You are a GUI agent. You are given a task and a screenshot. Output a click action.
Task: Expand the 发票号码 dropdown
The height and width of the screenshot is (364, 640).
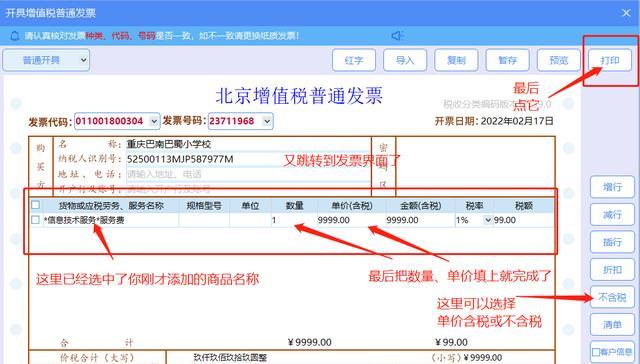(x=267, y=121)
